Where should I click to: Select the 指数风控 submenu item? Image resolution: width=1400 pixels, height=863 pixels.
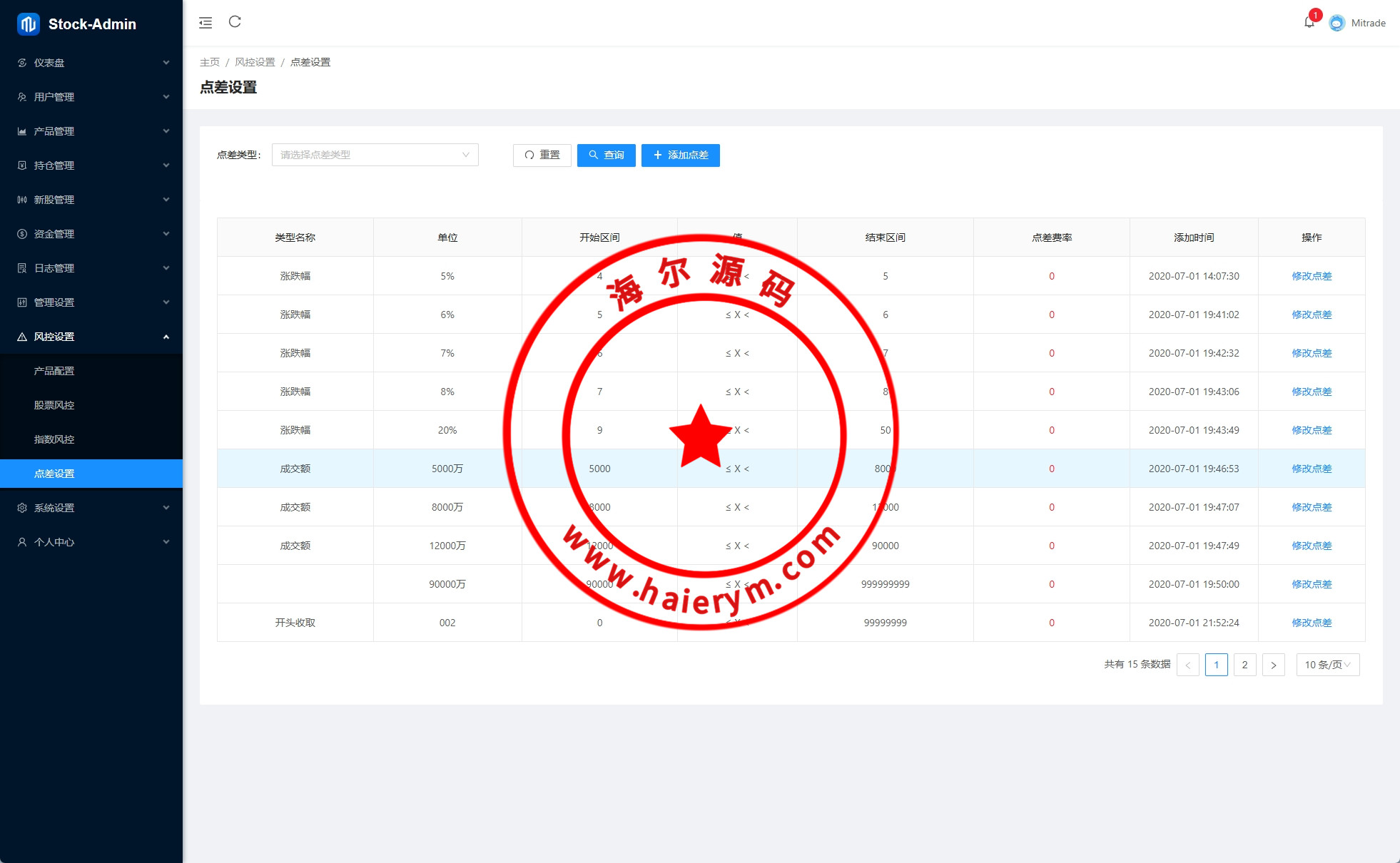[x=54, y=439]
